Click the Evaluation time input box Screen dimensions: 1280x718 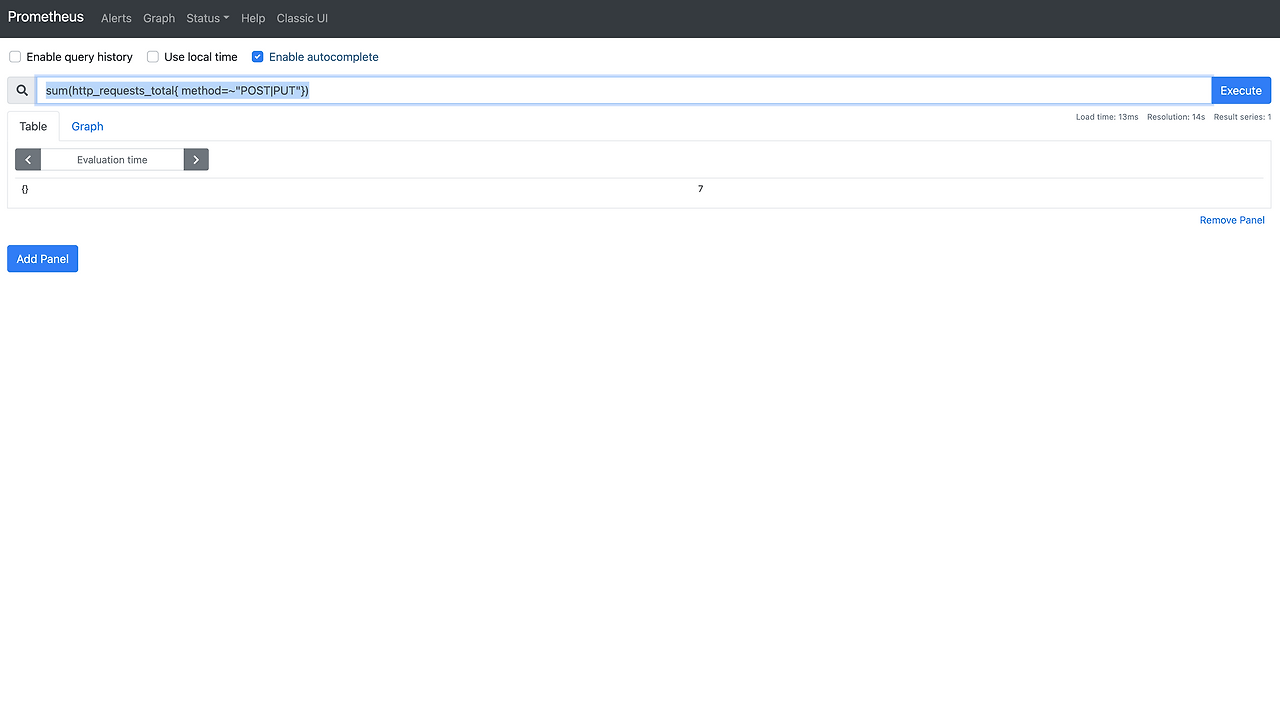click(112, 159)
